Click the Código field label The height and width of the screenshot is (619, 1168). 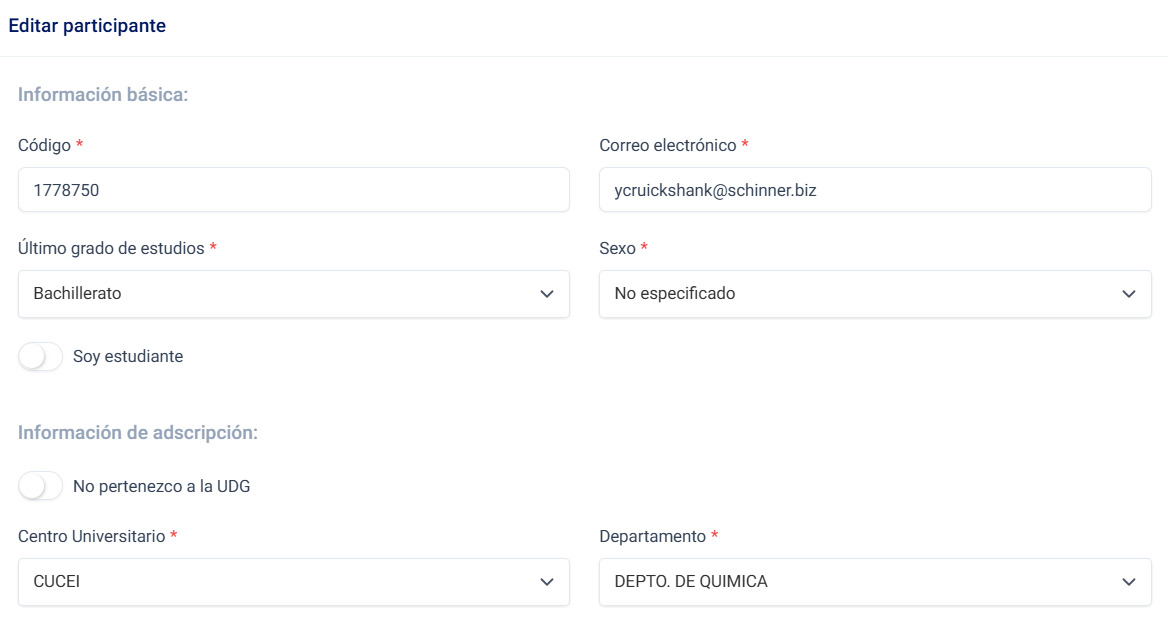[45, 145]
